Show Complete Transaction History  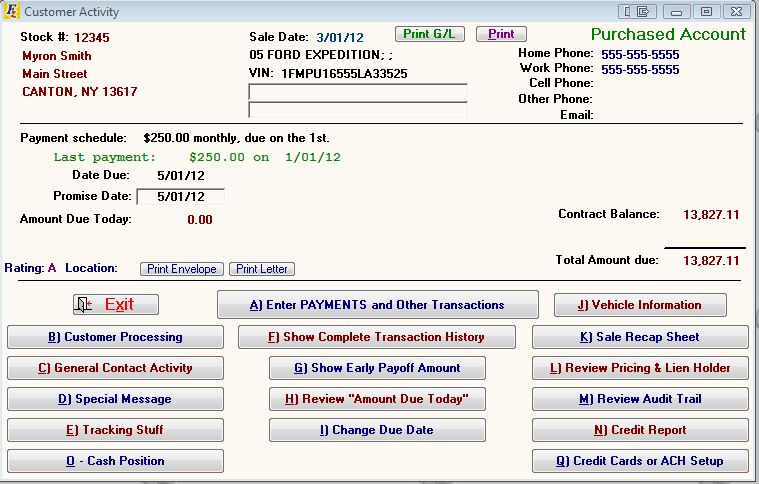[377, 337]
